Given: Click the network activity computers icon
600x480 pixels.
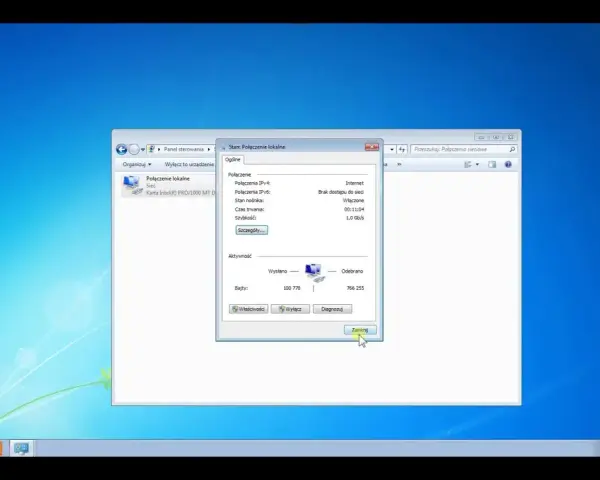Looking at the screenshot, I should [315, 273].
